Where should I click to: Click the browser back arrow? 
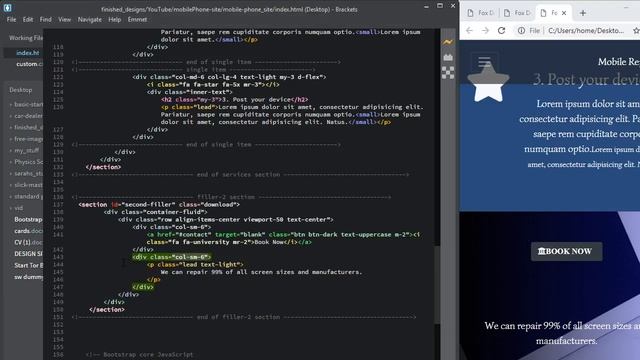point(469,30)
